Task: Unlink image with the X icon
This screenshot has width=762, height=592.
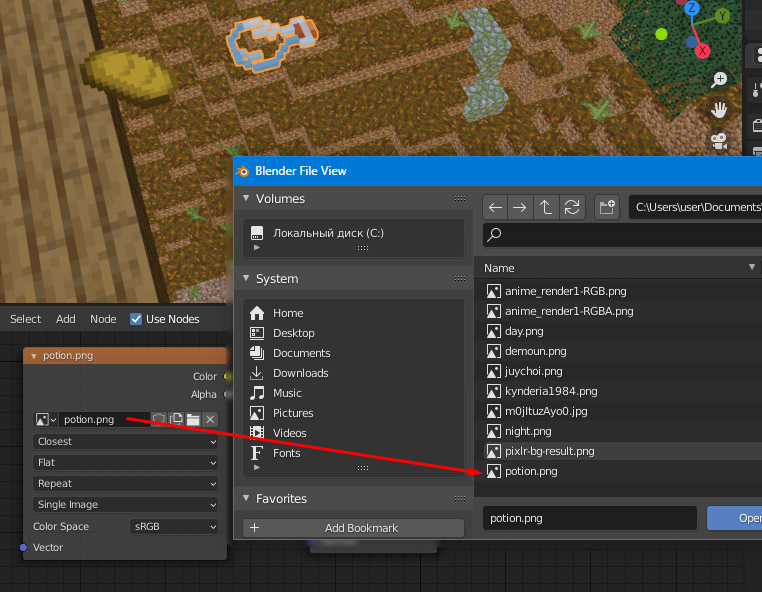Action: point(210,419)
